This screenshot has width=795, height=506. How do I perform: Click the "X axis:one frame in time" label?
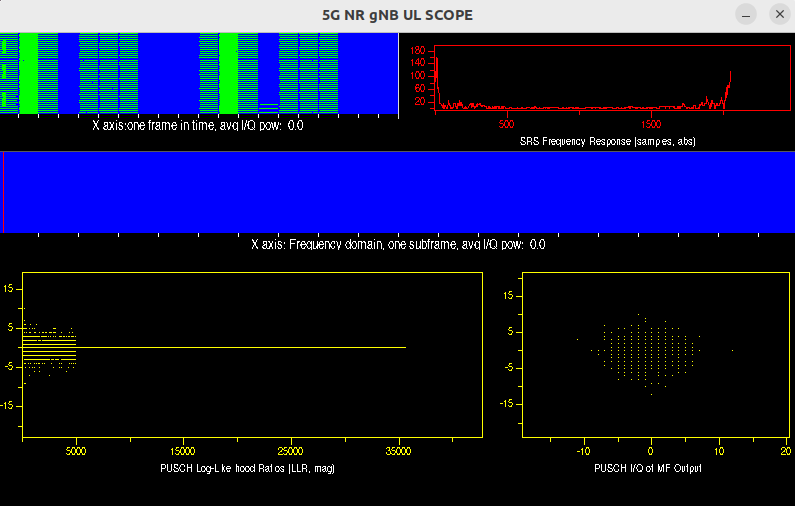[198, 126]
